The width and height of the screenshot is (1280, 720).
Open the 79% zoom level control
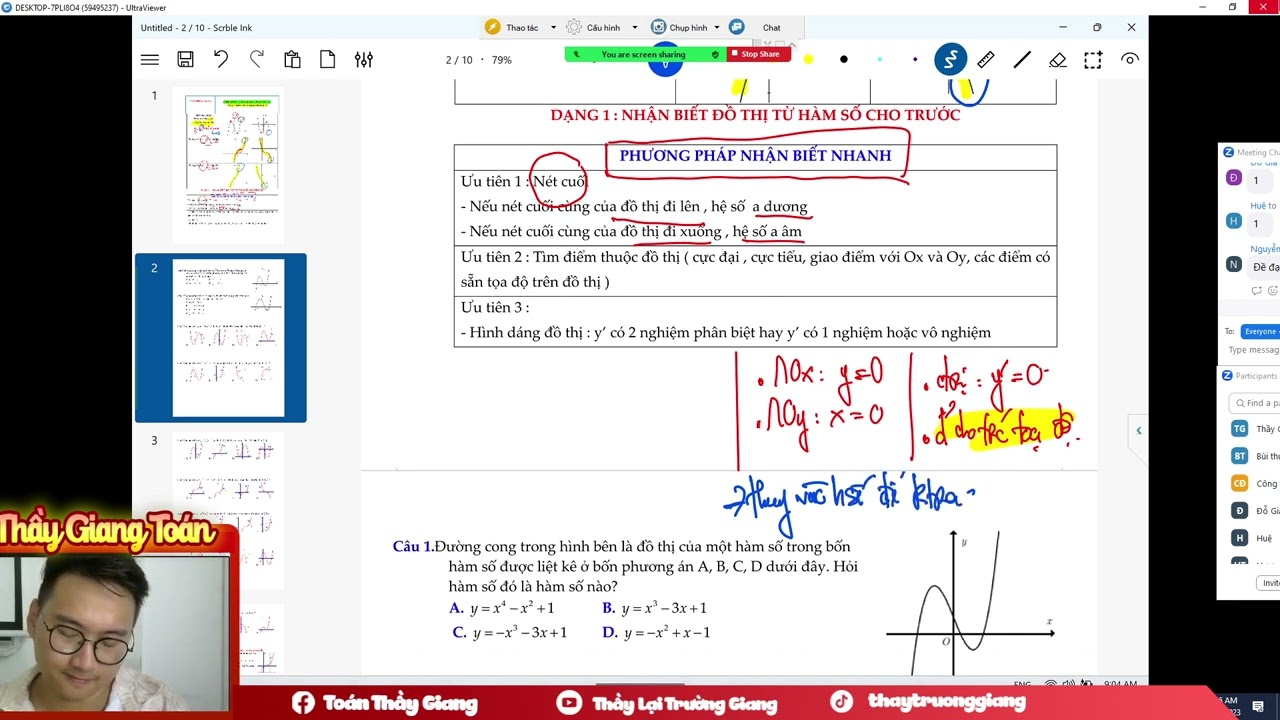click(x=501, y=60)
